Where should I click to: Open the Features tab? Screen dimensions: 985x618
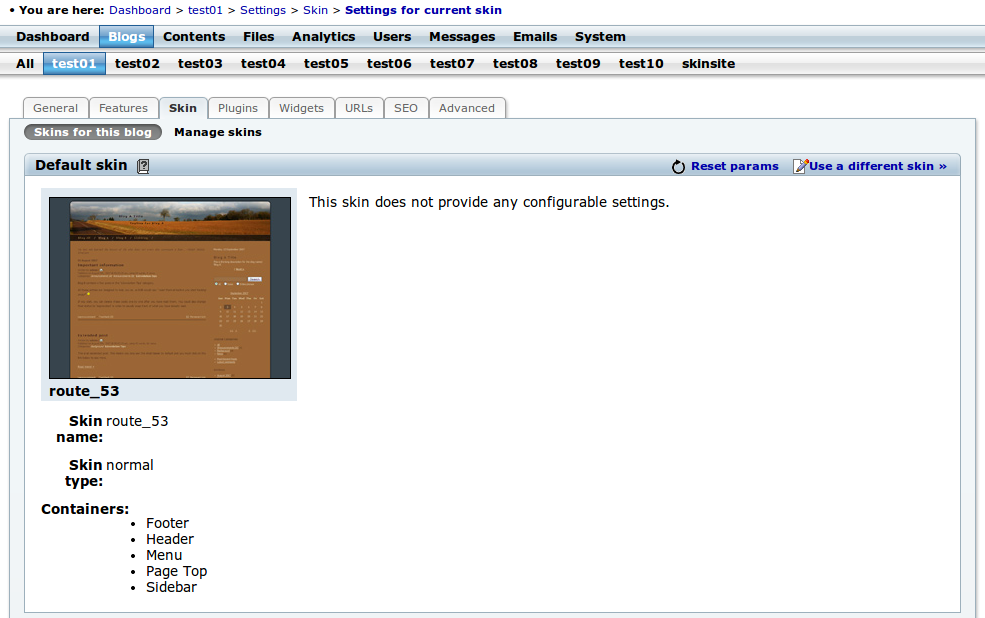point(123,108)
